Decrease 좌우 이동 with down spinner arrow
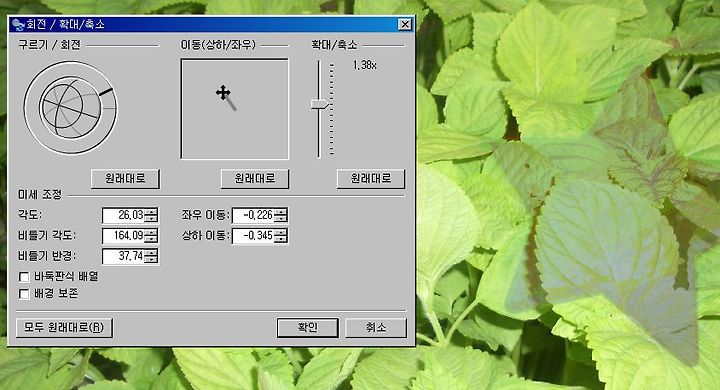 (281, 219)
